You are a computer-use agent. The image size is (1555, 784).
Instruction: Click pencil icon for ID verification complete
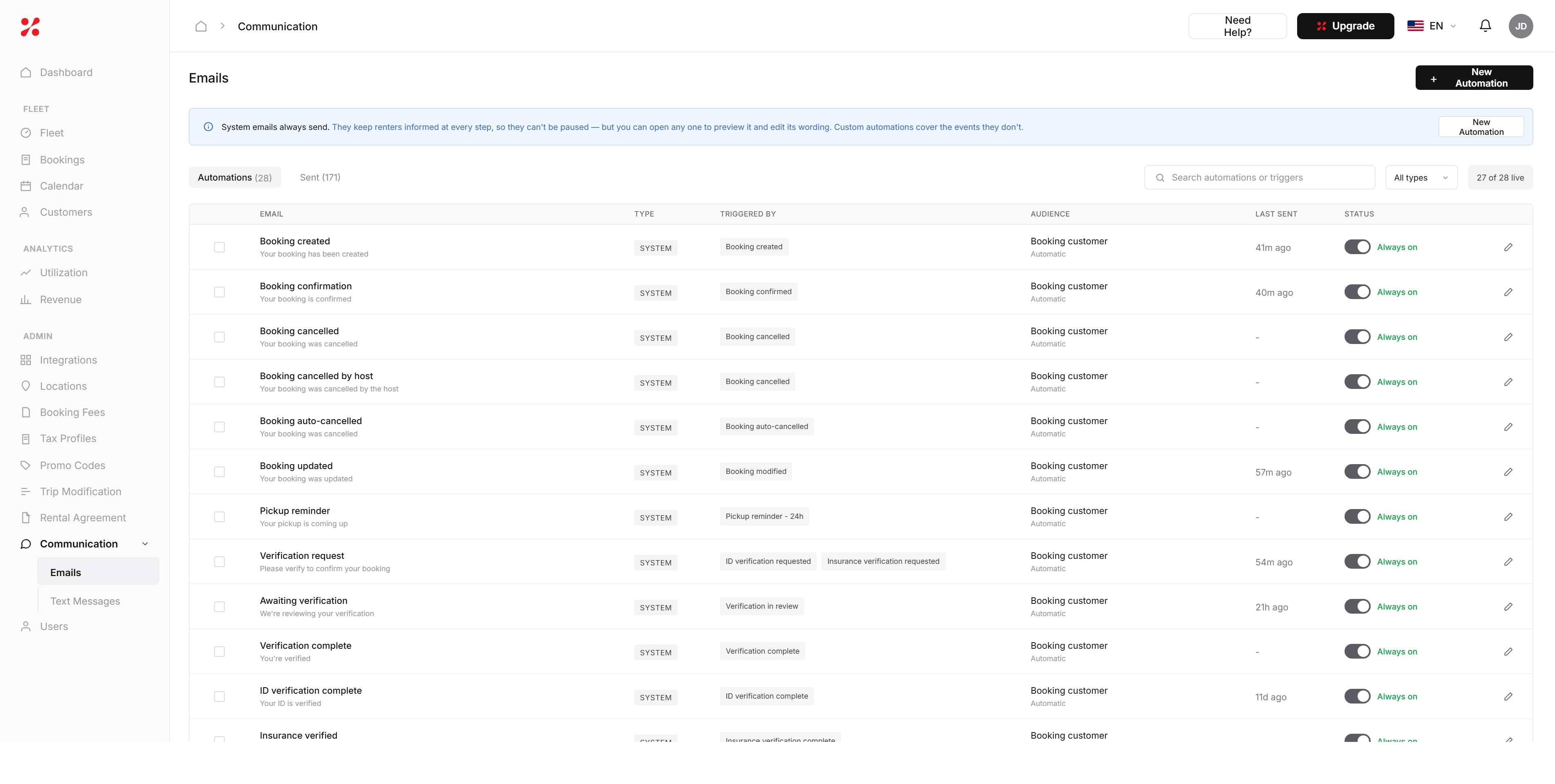point(1508,697)
